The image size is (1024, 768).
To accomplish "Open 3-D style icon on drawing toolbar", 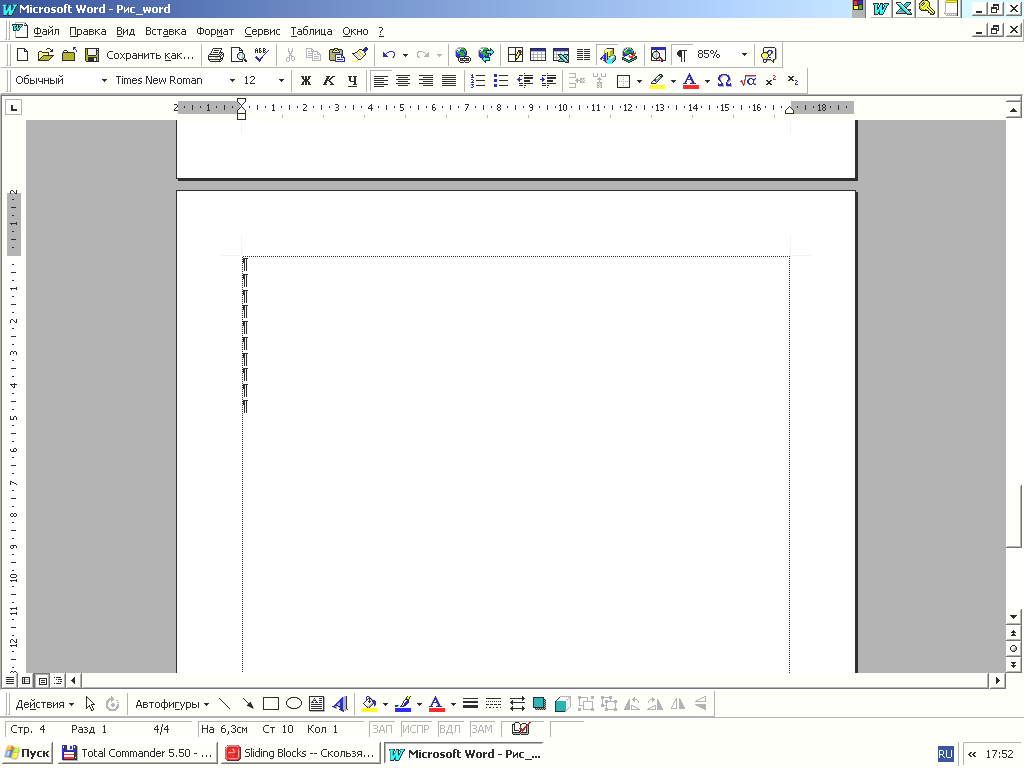I will (x=562, y=703).
